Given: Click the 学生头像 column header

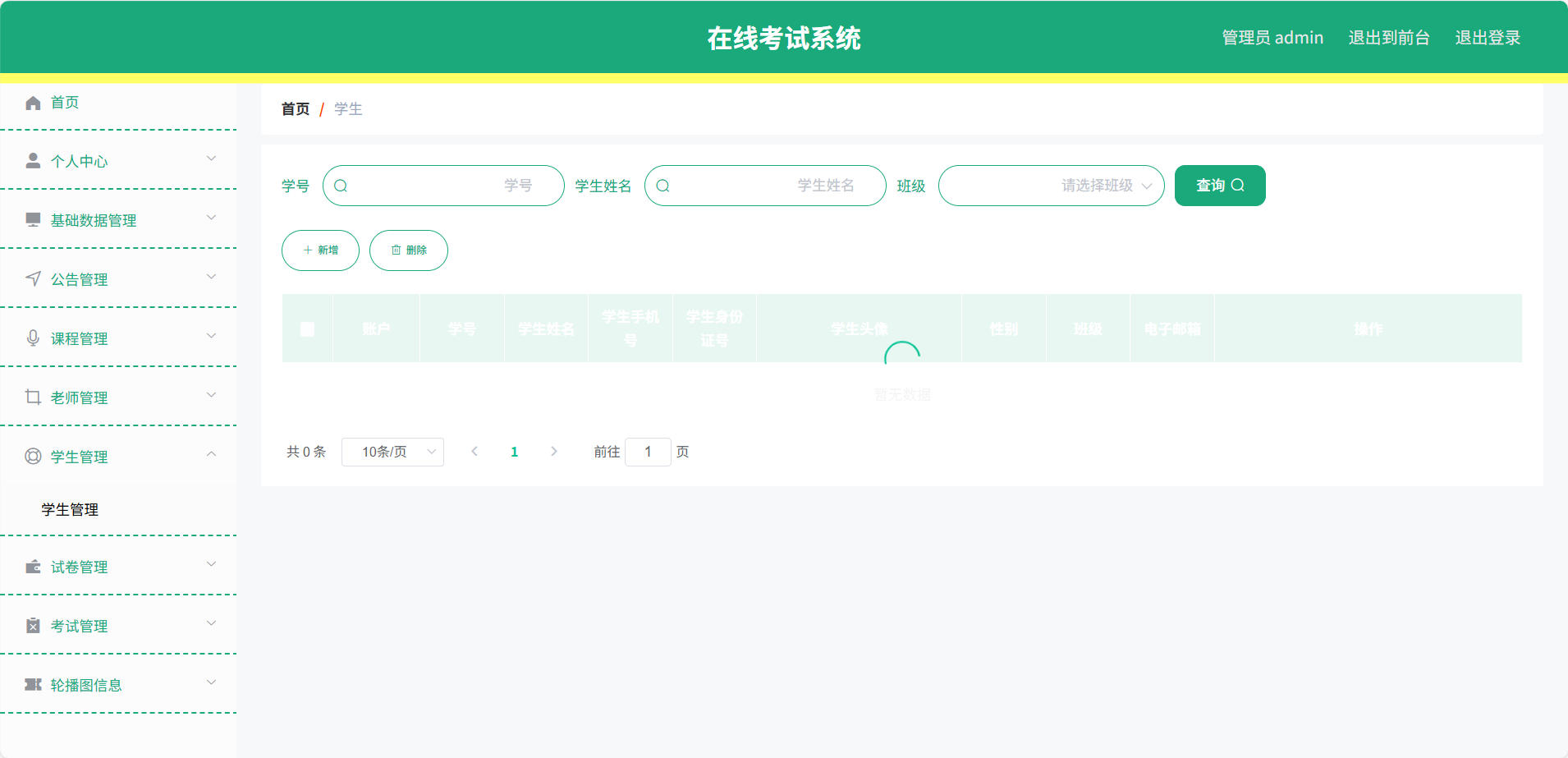Looking at the screenshot, I should (859, 328).
